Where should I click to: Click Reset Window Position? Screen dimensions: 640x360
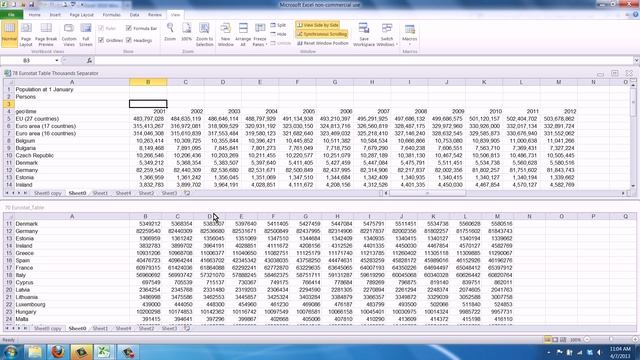[x=322, y=43]
